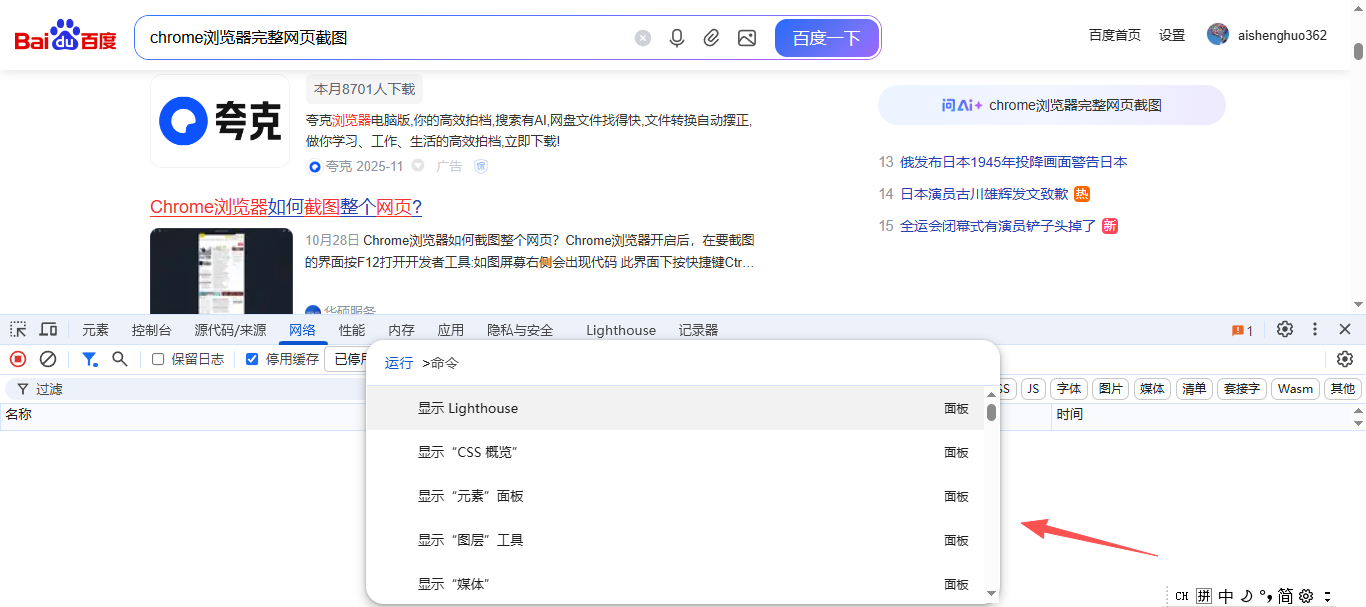Open DevTools settings gear in top bar
The image size is (1366, 607).
pyautogui.click(x=1285, y=330)
